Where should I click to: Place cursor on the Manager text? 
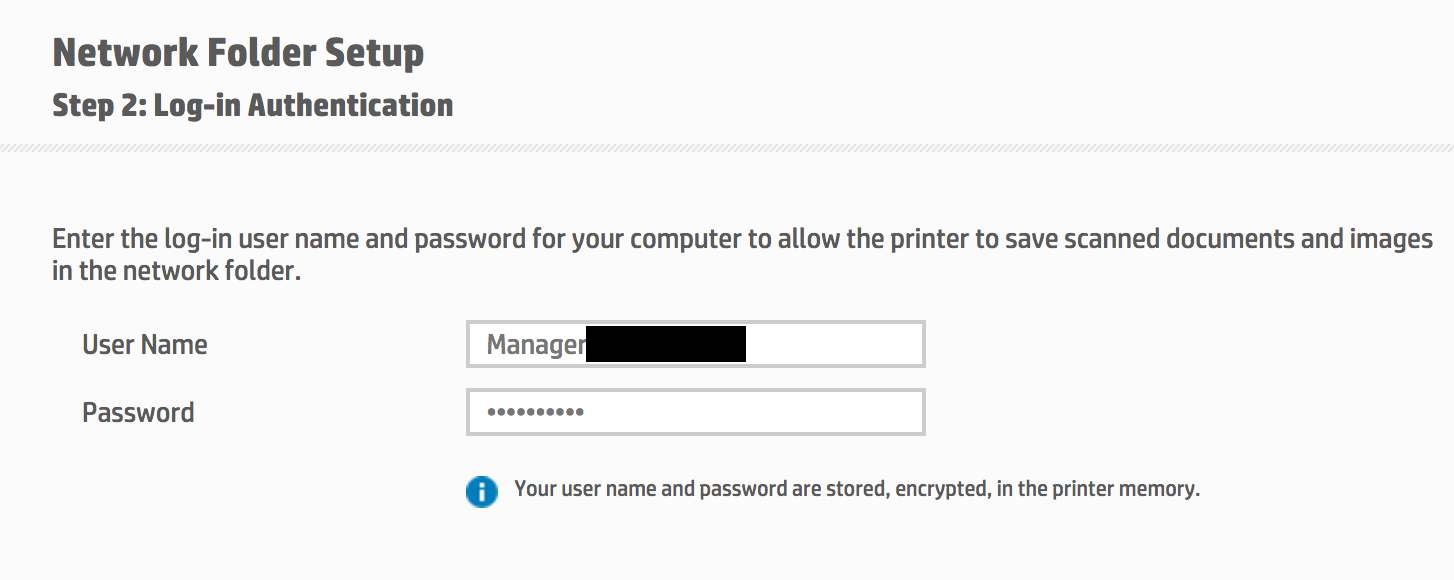click(x=536, y=345)
